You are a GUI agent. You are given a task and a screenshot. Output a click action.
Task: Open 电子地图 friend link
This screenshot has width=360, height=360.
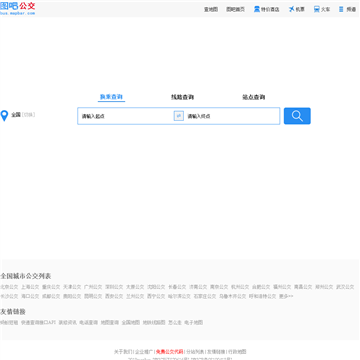(194, 322)
